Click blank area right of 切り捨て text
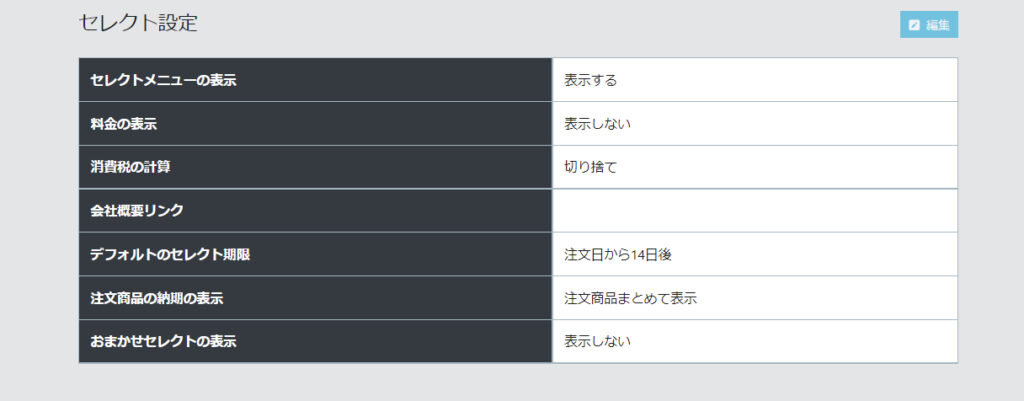 click(780, 167)
